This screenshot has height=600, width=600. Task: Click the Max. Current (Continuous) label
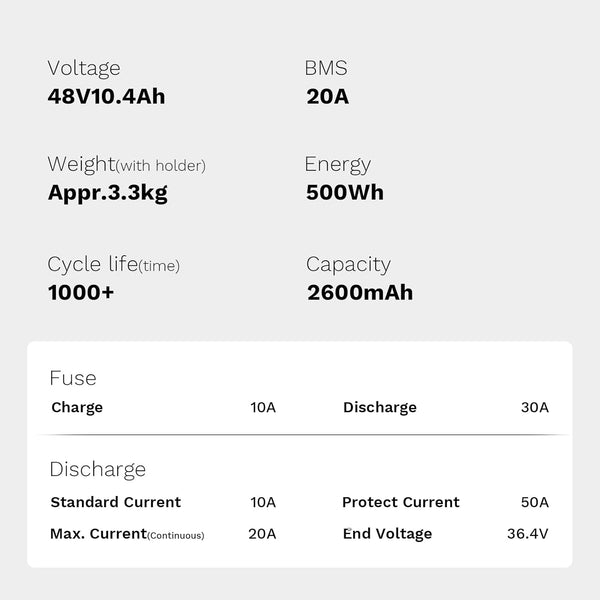[127, 534]
